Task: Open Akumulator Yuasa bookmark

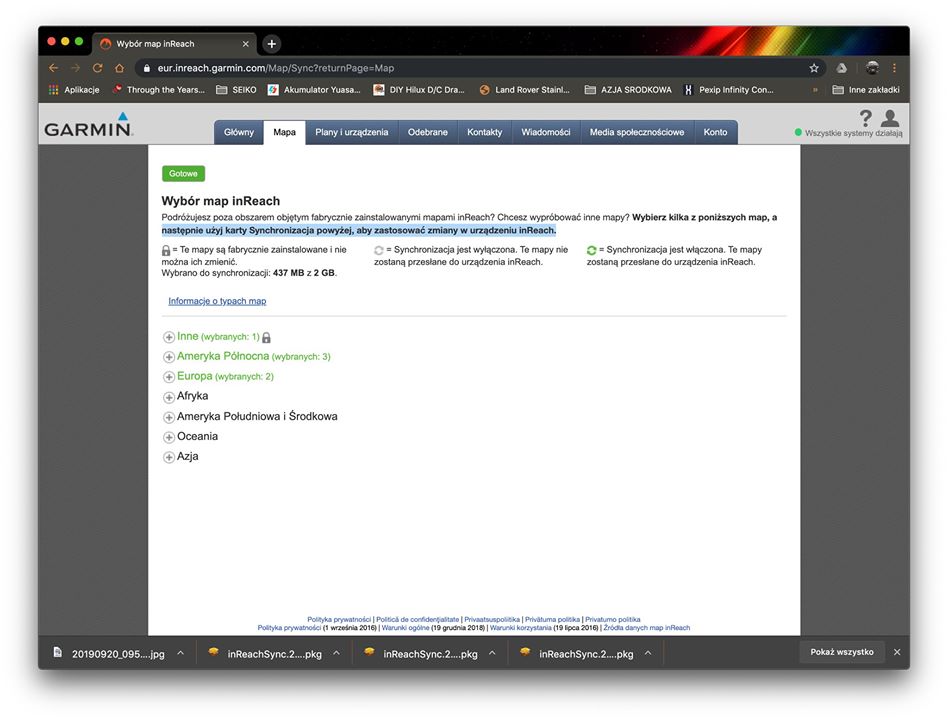Action: pos(314,89)
